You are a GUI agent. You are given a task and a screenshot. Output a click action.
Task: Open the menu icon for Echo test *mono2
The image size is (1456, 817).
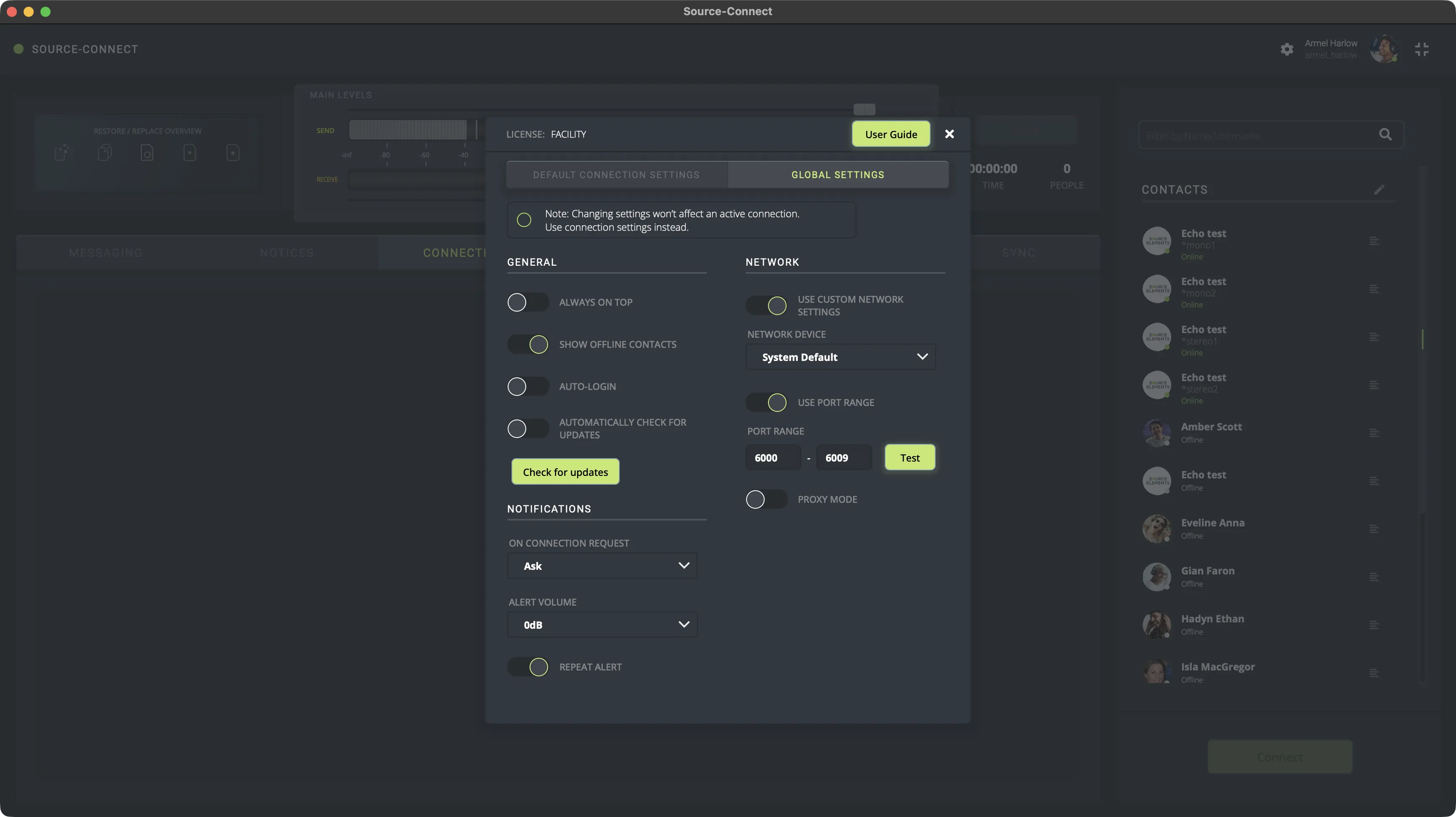click(x=1374, y=289)
